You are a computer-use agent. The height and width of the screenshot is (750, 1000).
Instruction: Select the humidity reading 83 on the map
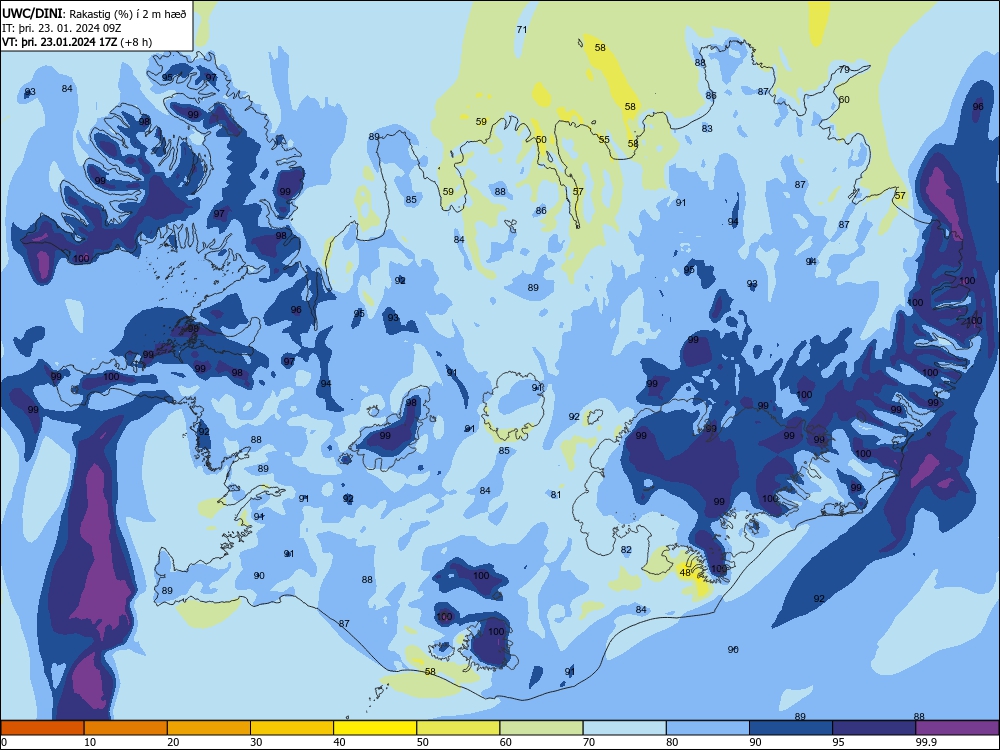pyautogui.click(x=707, y=128)
